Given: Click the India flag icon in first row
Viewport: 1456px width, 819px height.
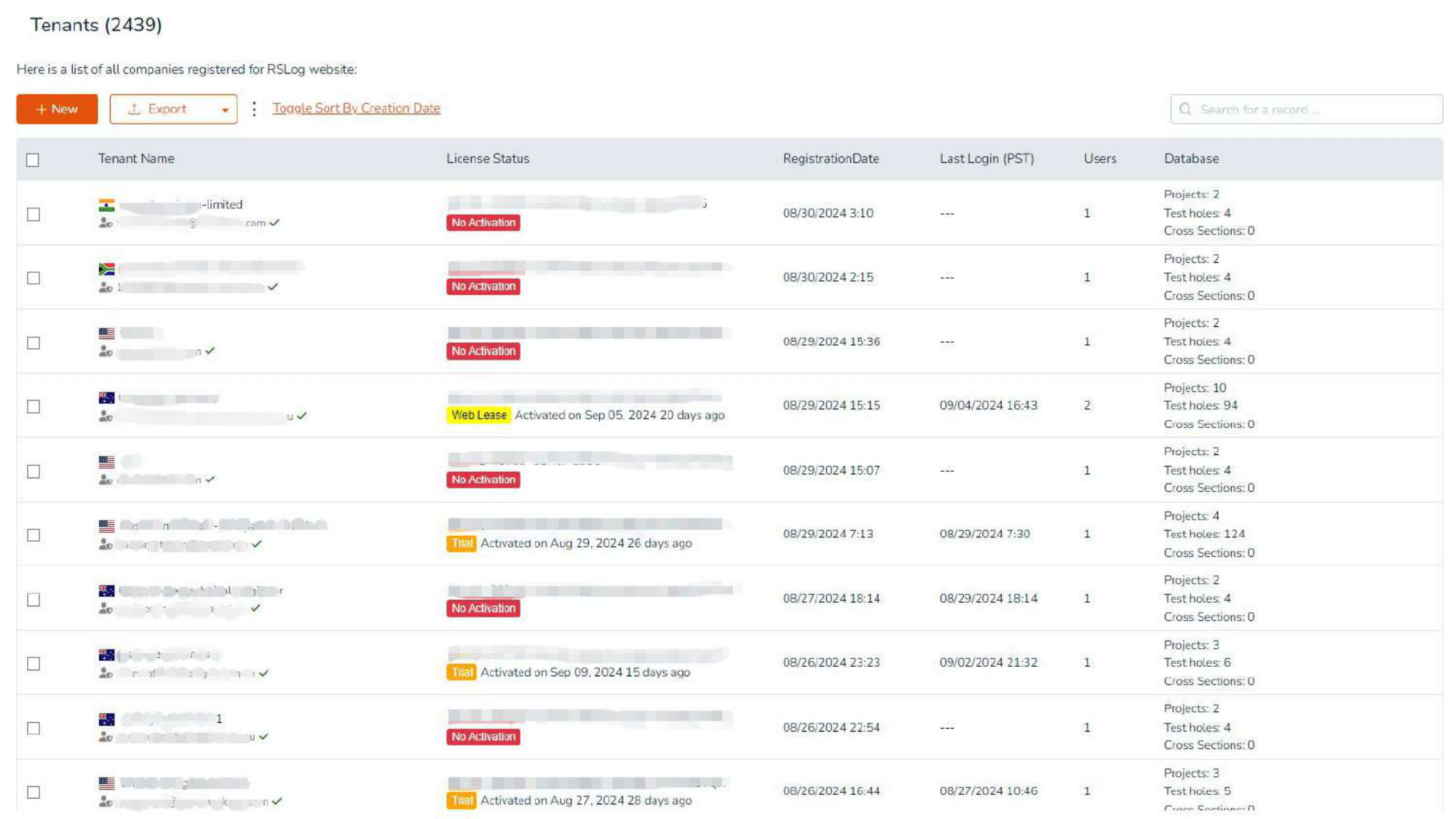Looking at the screenshot, I should [106, 205].
